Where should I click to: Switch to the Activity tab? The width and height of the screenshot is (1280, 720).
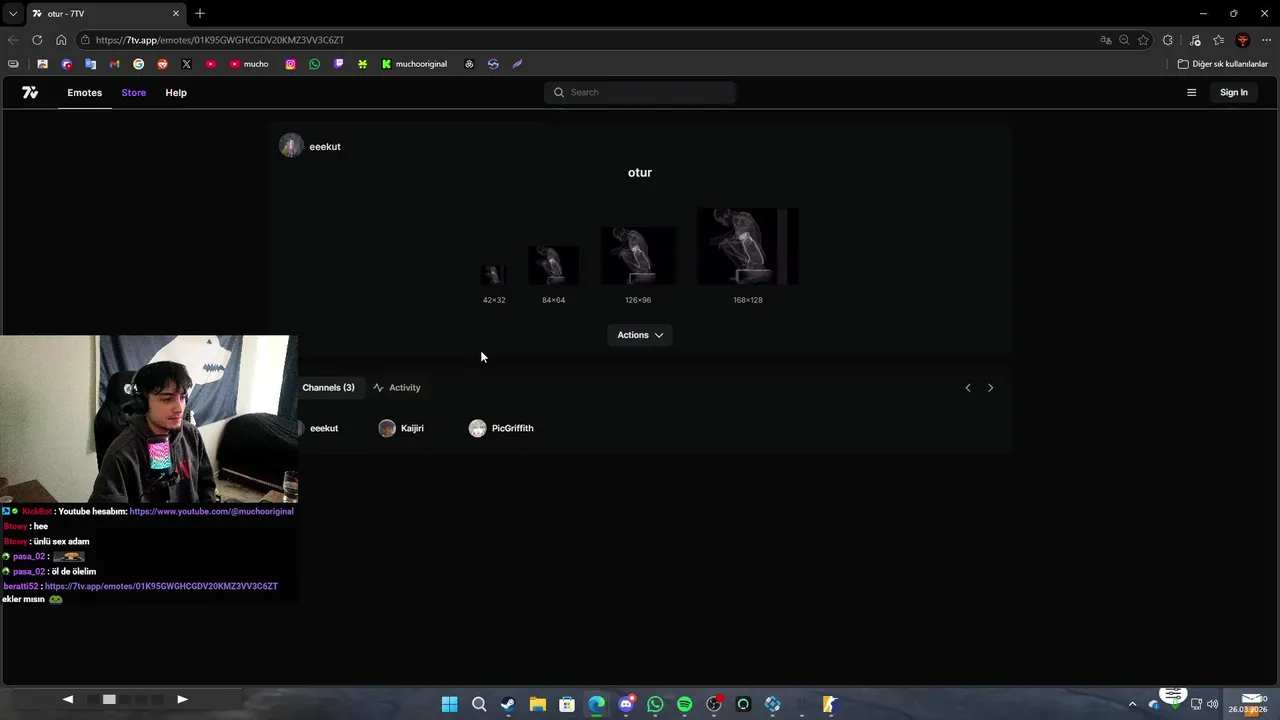tap(397, 387)
